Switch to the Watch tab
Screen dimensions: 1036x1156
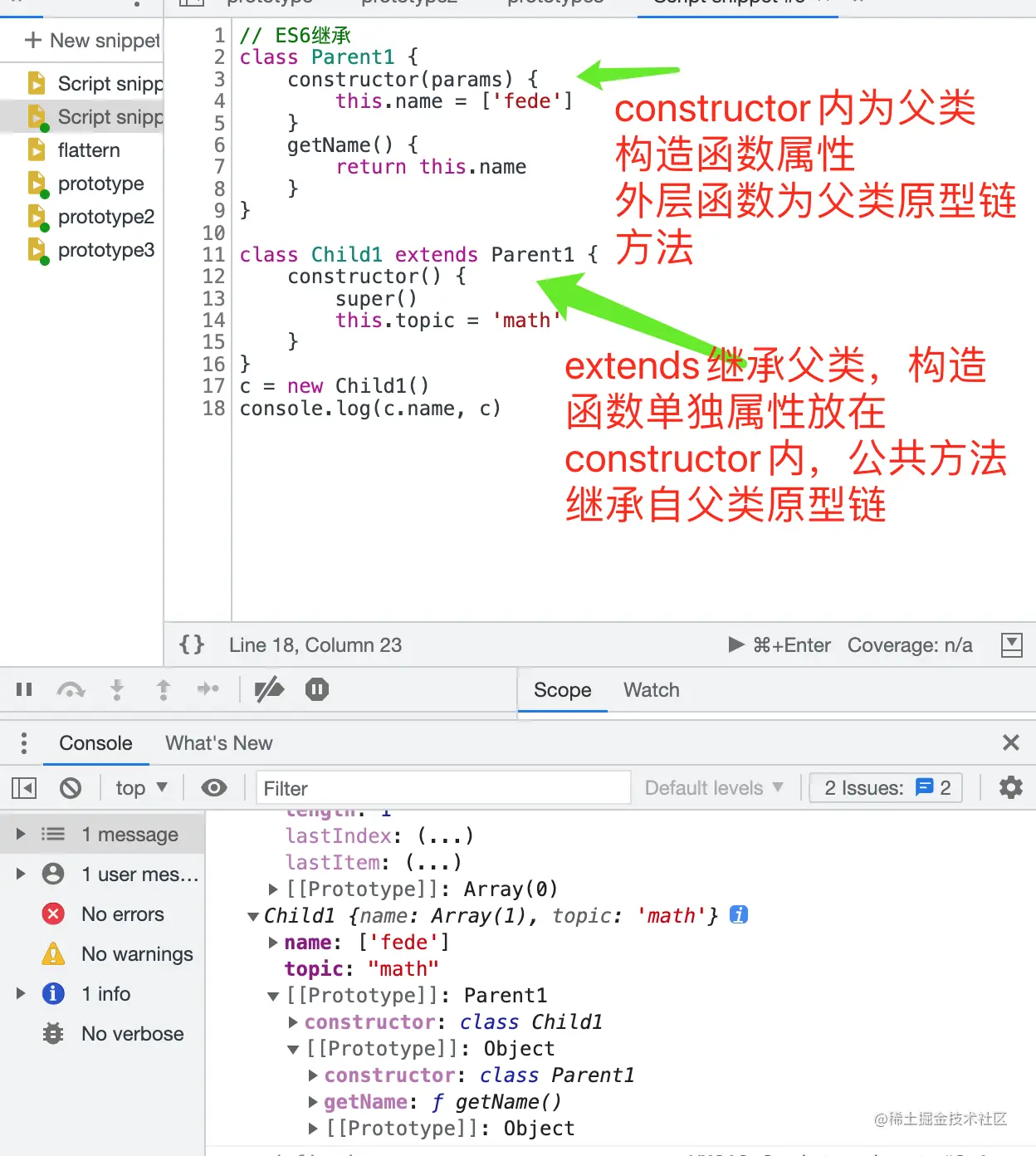tap(652, 690)
